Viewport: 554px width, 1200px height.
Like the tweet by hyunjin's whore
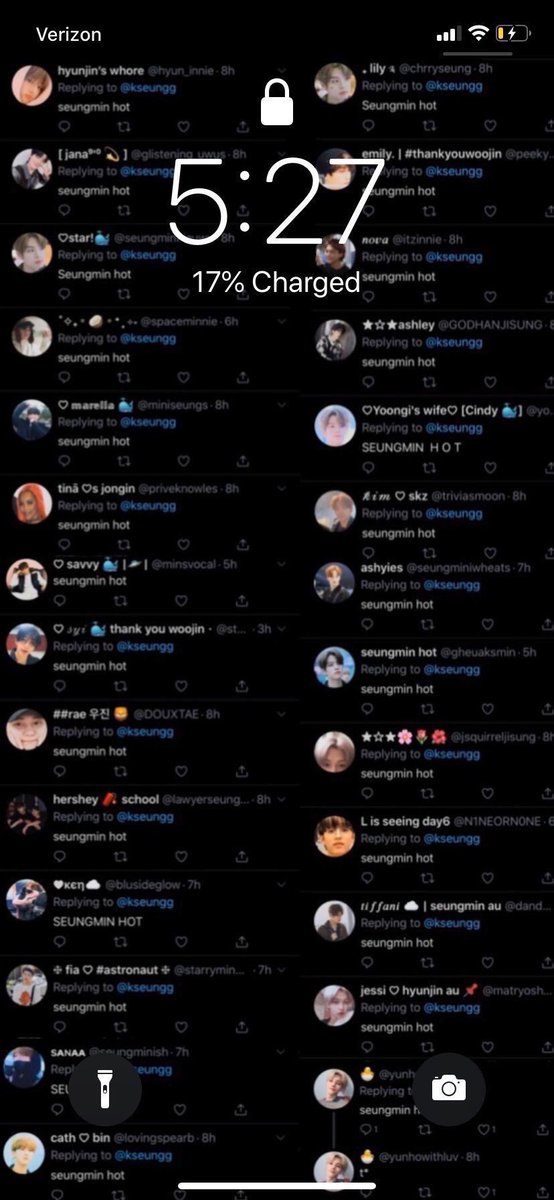[x=184, y=127]
